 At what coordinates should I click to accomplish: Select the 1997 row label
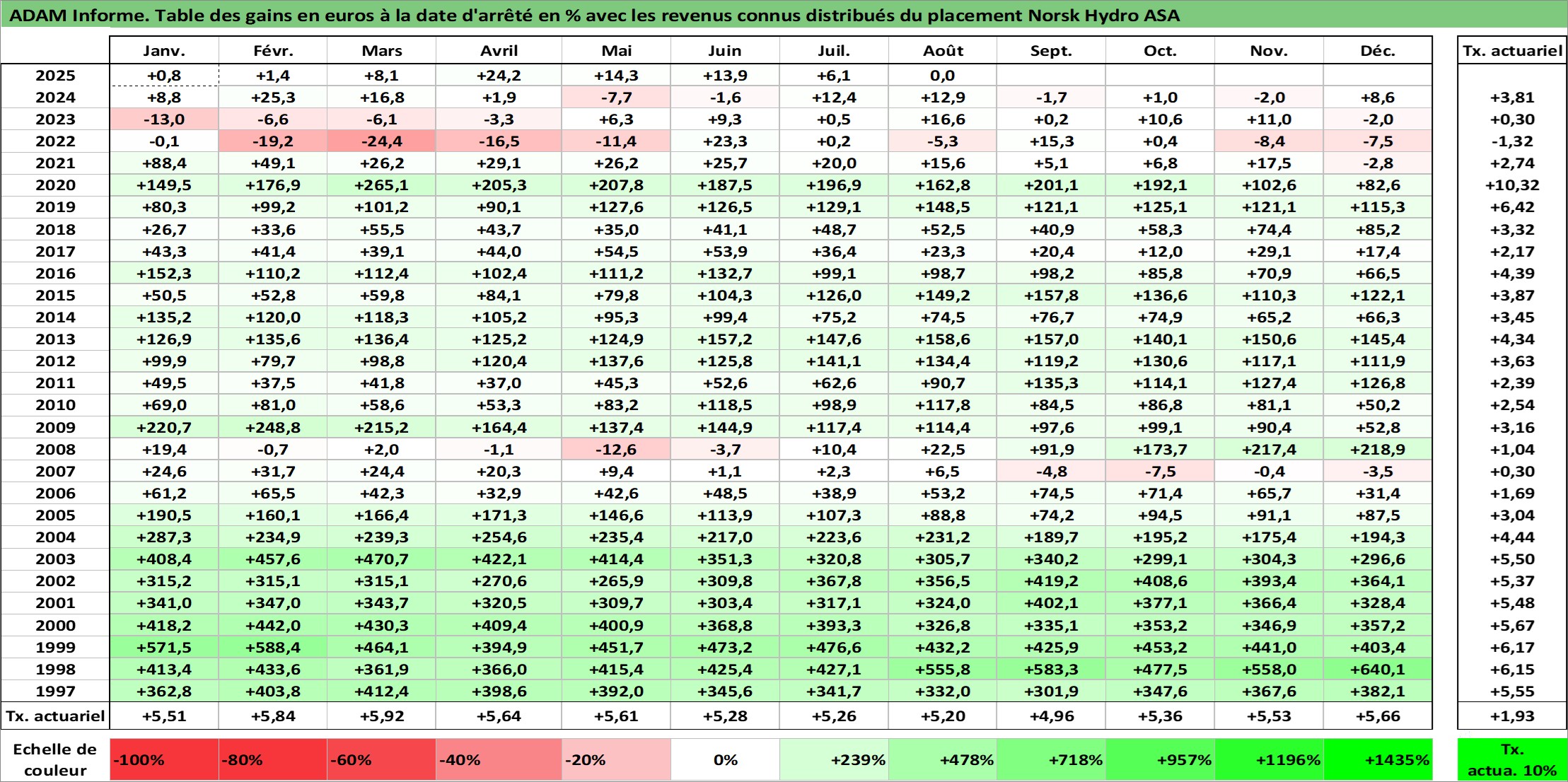55,691
